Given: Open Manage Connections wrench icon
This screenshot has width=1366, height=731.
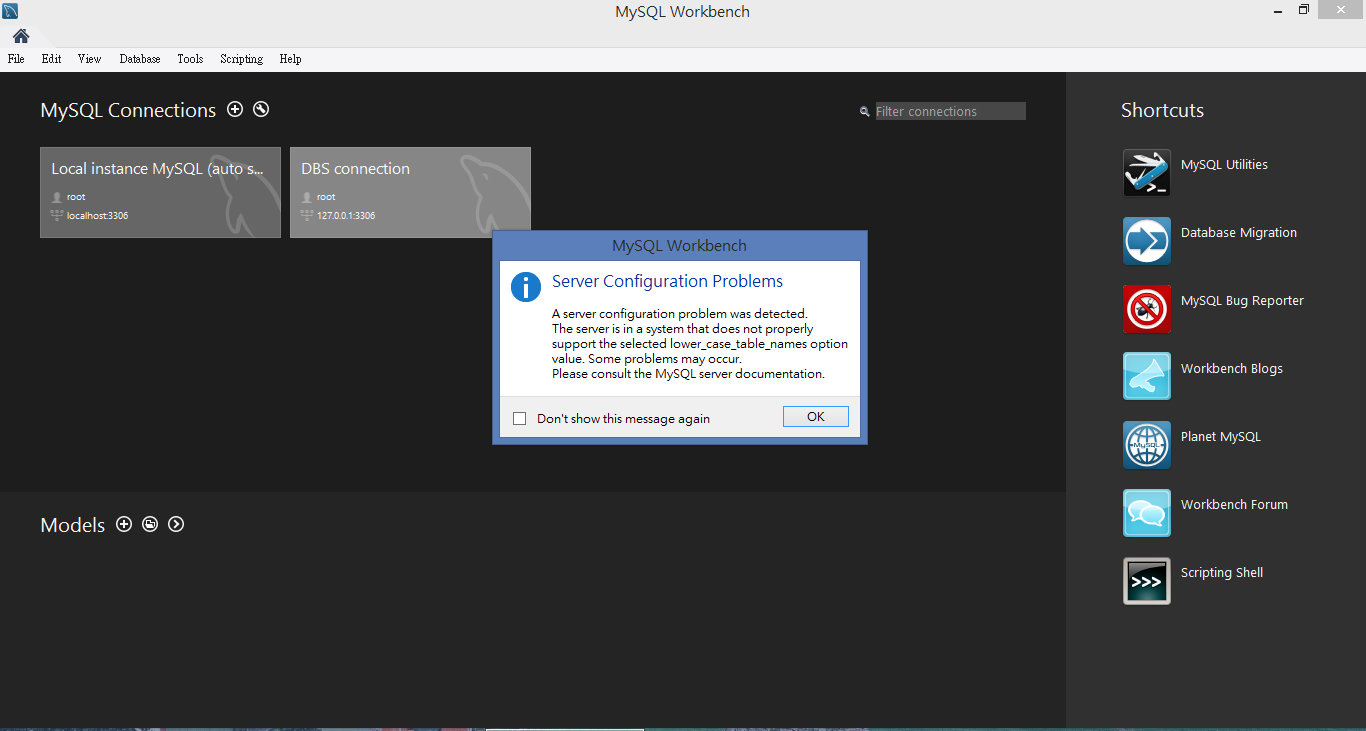Looking at the screenshot, I should [x=261, y=109].
